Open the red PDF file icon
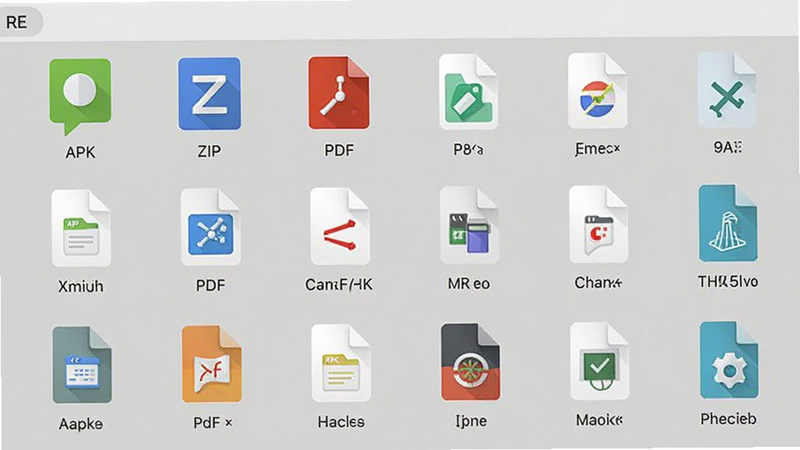 (339, 93)
